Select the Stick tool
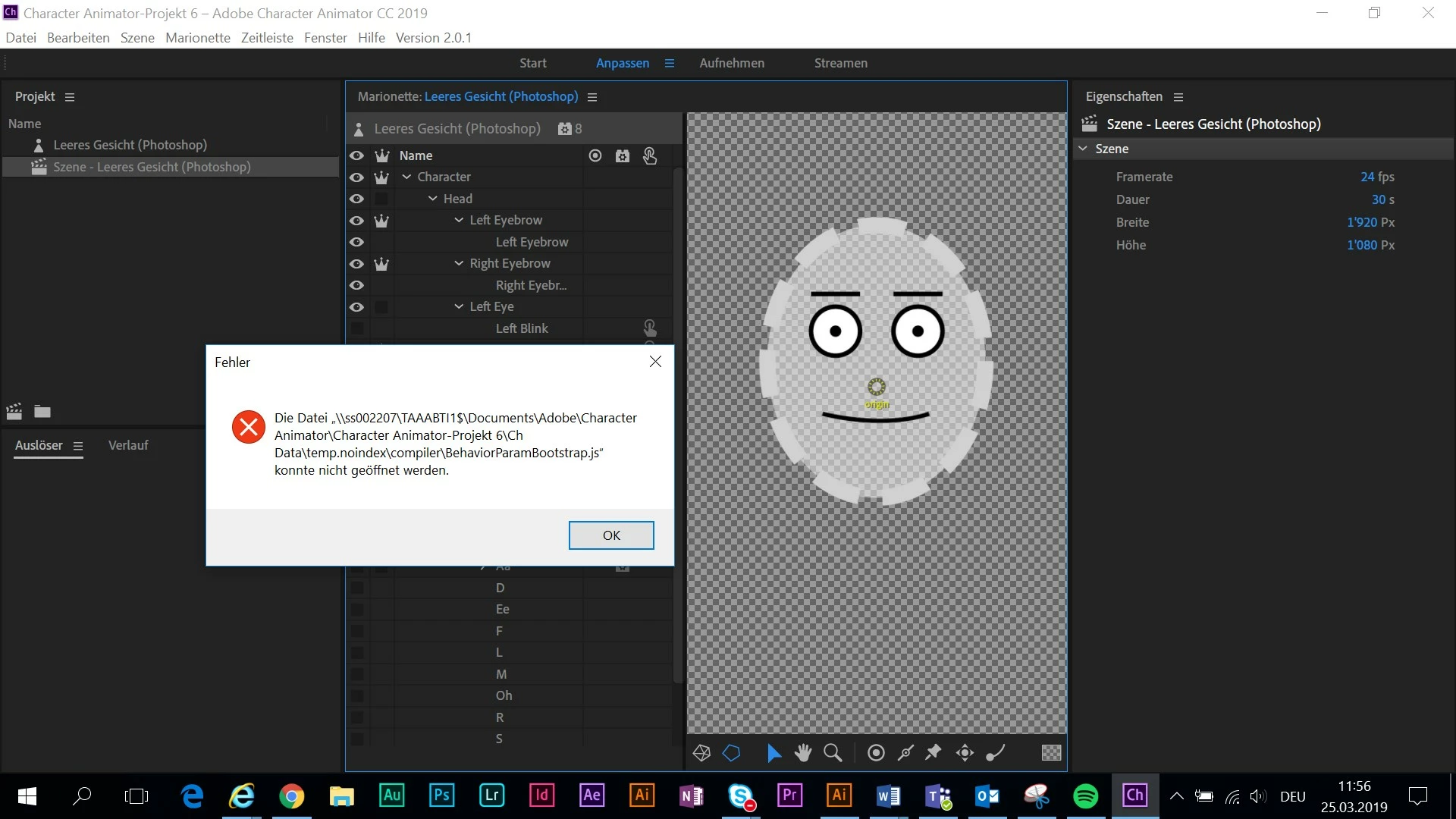Screen dimensions: 1456x819 (x=905, y=752)
